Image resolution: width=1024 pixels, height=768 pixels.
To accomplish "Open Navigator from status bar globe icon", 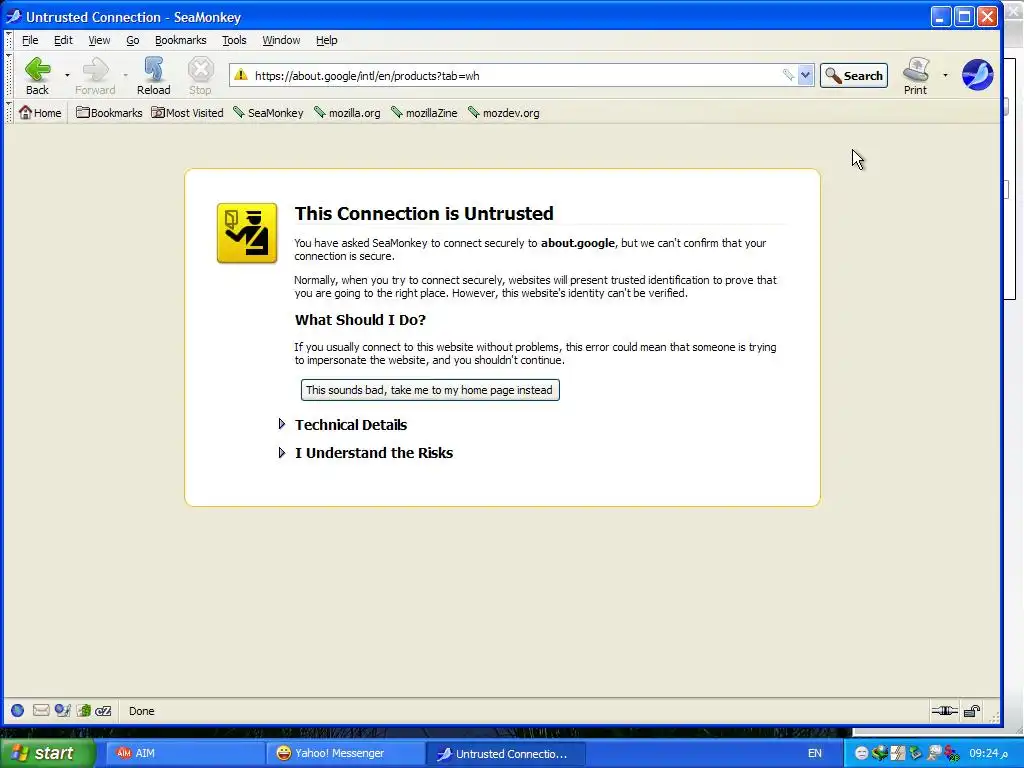I will click(18, 711).
